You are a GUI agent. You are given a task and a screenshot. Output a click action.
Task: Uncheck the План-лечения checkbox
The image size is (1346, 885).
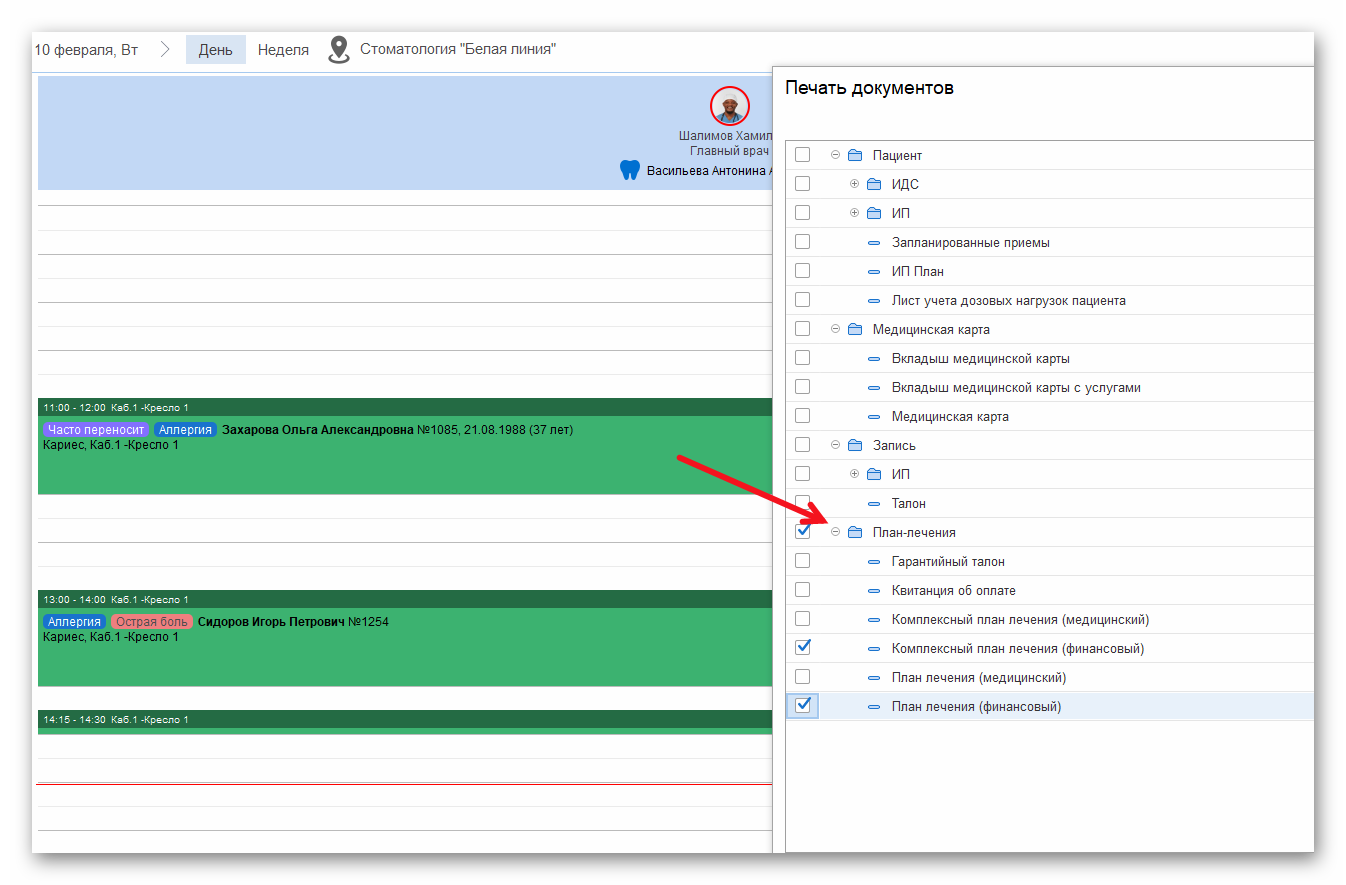point(802,531)
